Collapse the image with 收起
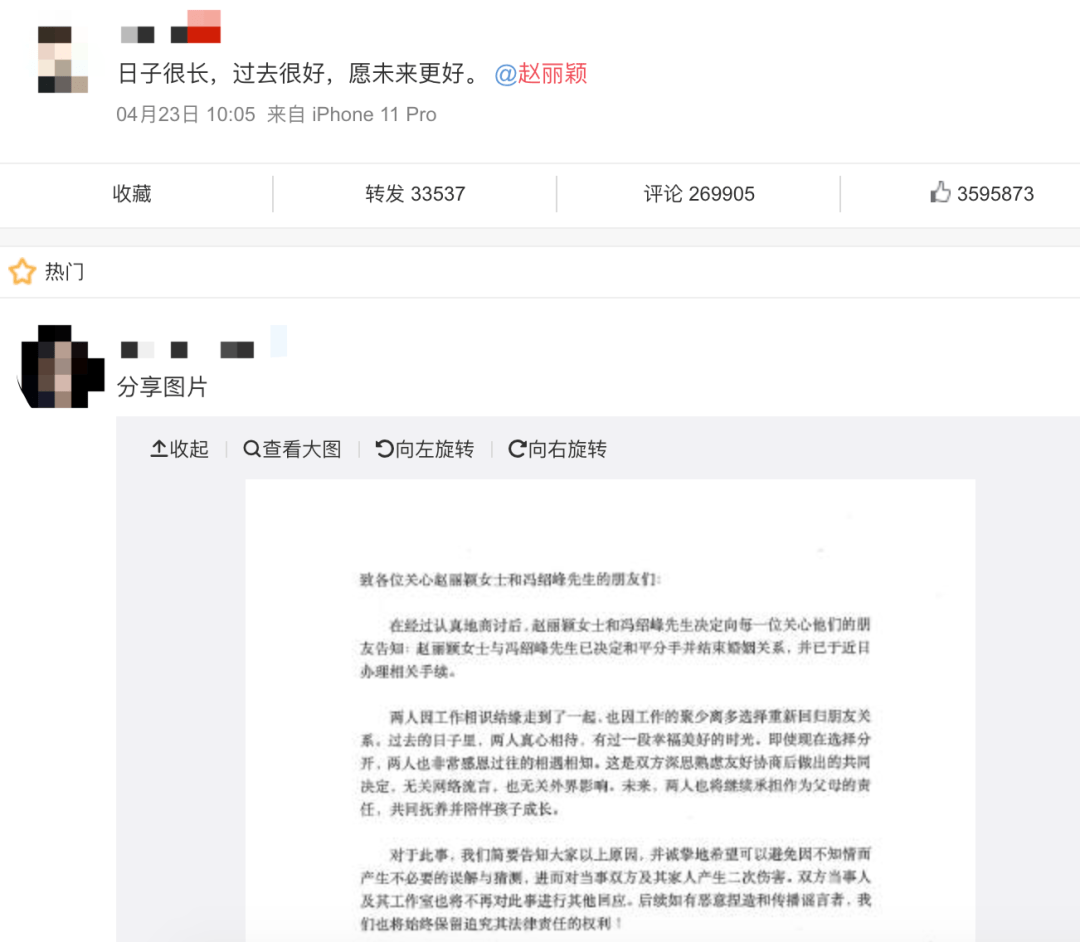Screen dimensions: 1080x942 click(179, 449)
